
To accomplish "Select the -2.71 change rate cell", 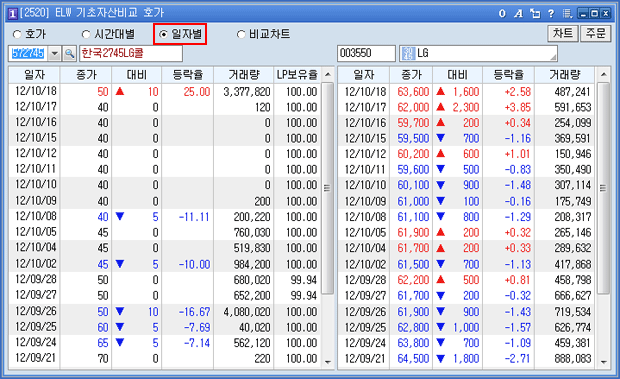I will click(x=508, y=359).
